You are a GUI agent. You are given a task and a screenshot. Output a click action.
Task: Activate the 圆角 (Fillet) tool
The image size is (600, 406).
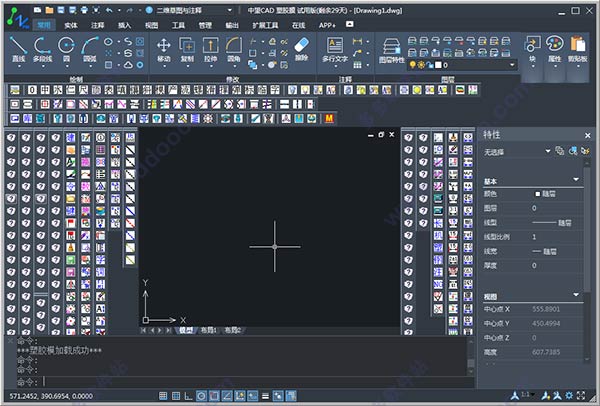tap(233, 49)
